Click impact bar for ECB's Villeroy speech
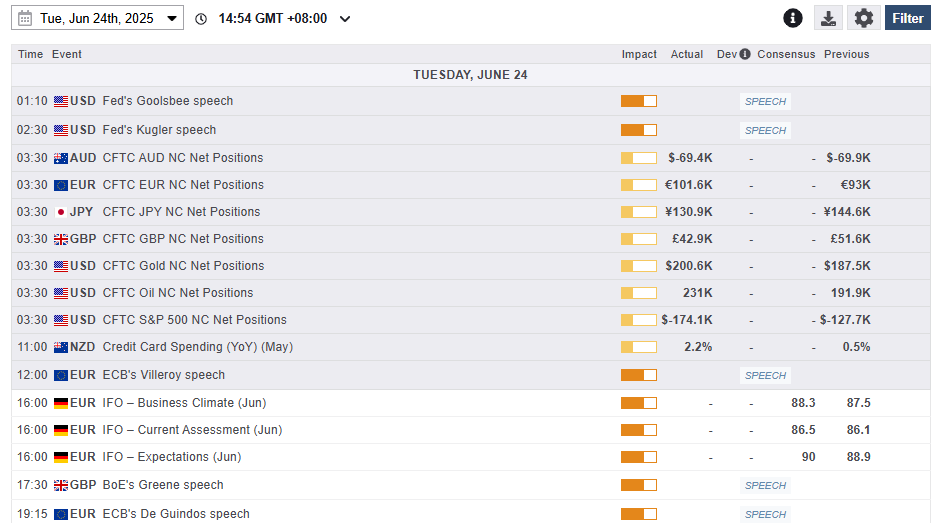Screen dimensions: 942x523 click(639, 375)
